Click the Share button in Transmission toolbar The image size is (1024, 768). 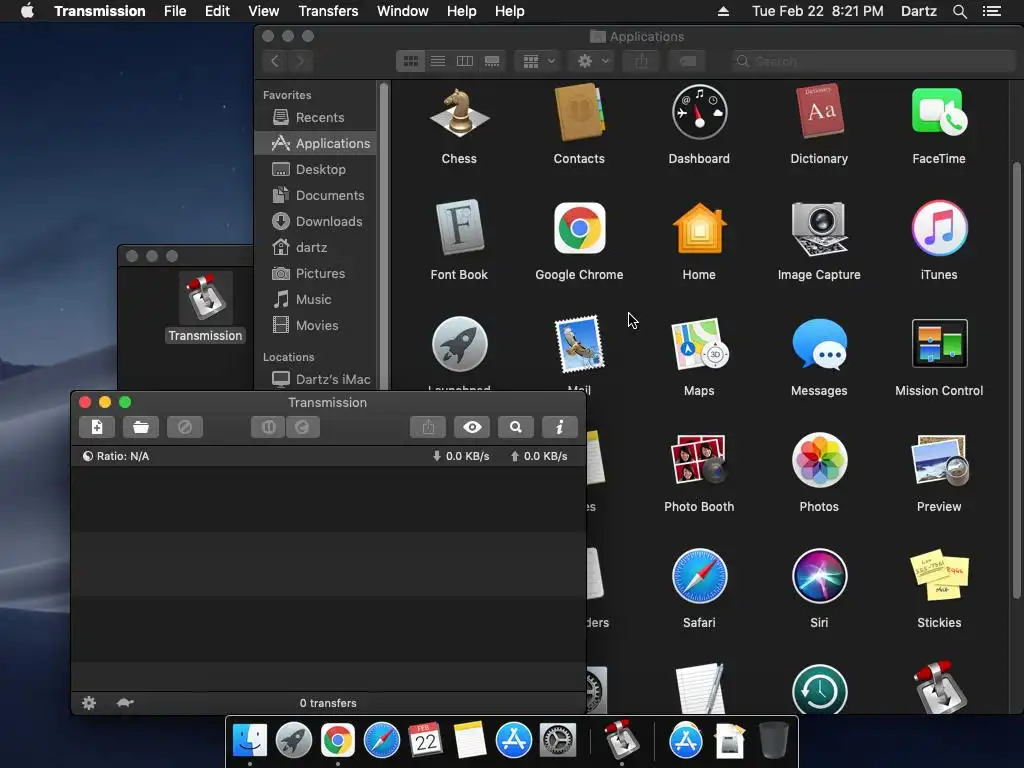(x=428, y=427)
